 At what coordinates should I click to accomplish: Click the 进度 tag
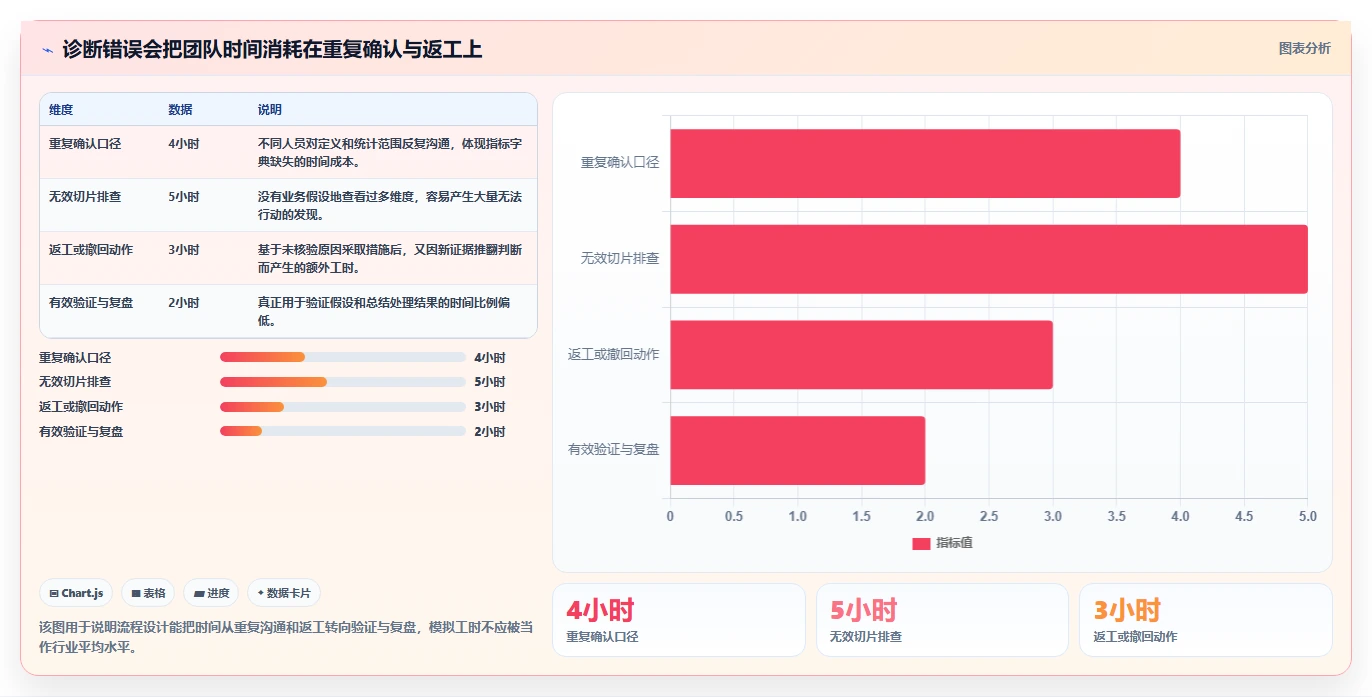point(212,593)
